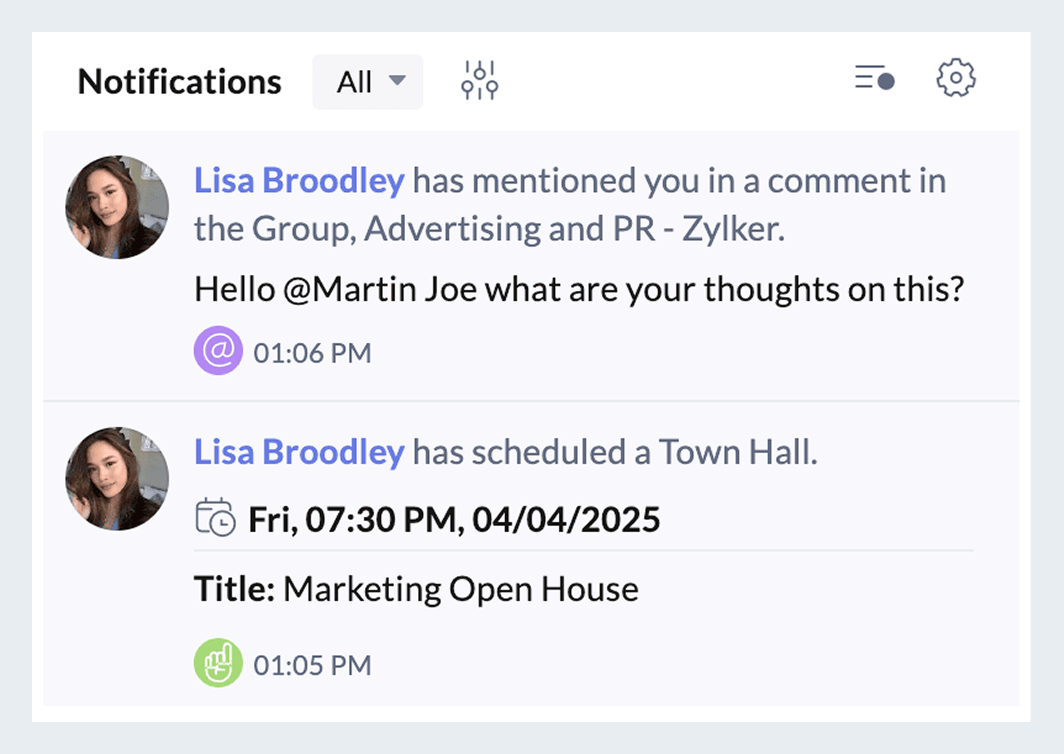The height and width of the screenshot is (754, 1064).
Task: Click the 01:06 PM timestamp
Action: pos(312,353)
